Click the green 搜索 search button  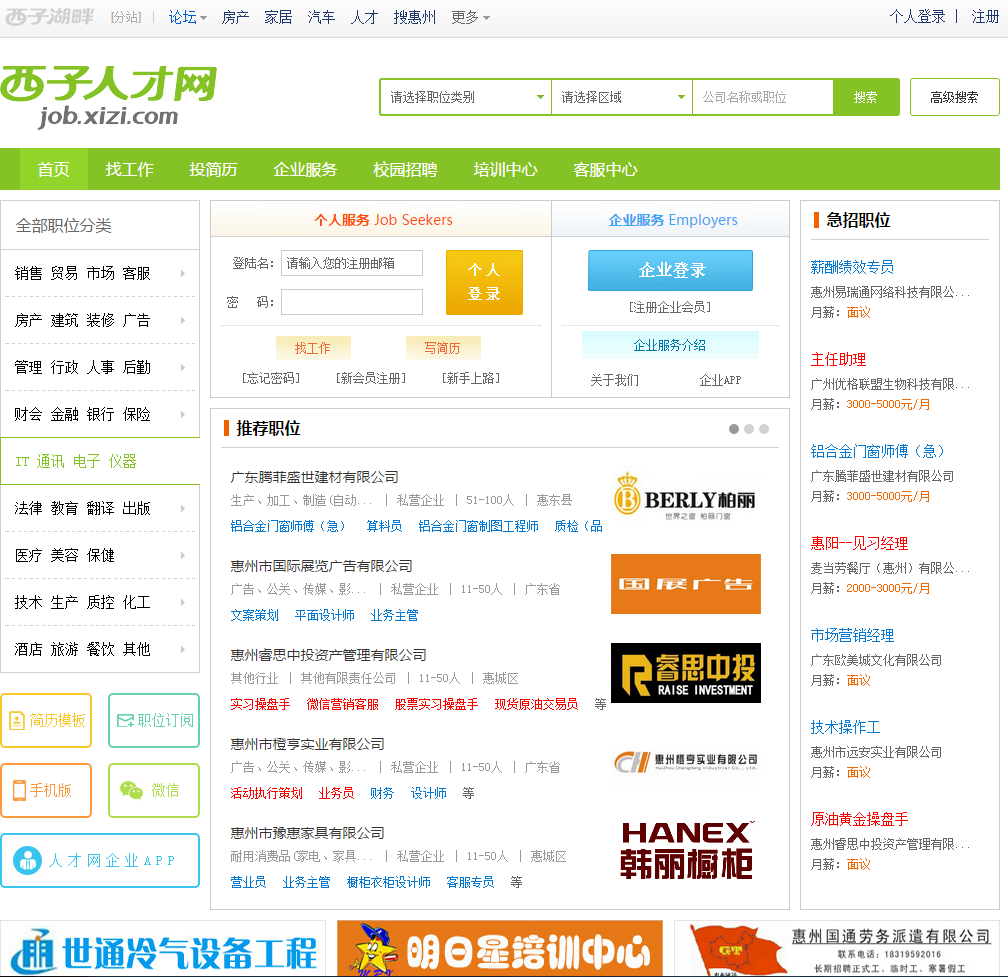[x=865, y=97]
